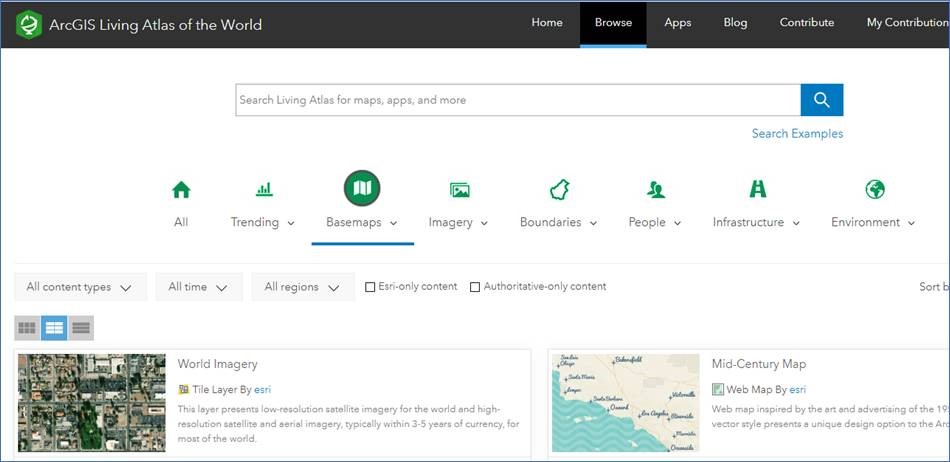This screenshot has height=462, width=950.
Task: Click the magnifier search button
Action: click(822, 100)
